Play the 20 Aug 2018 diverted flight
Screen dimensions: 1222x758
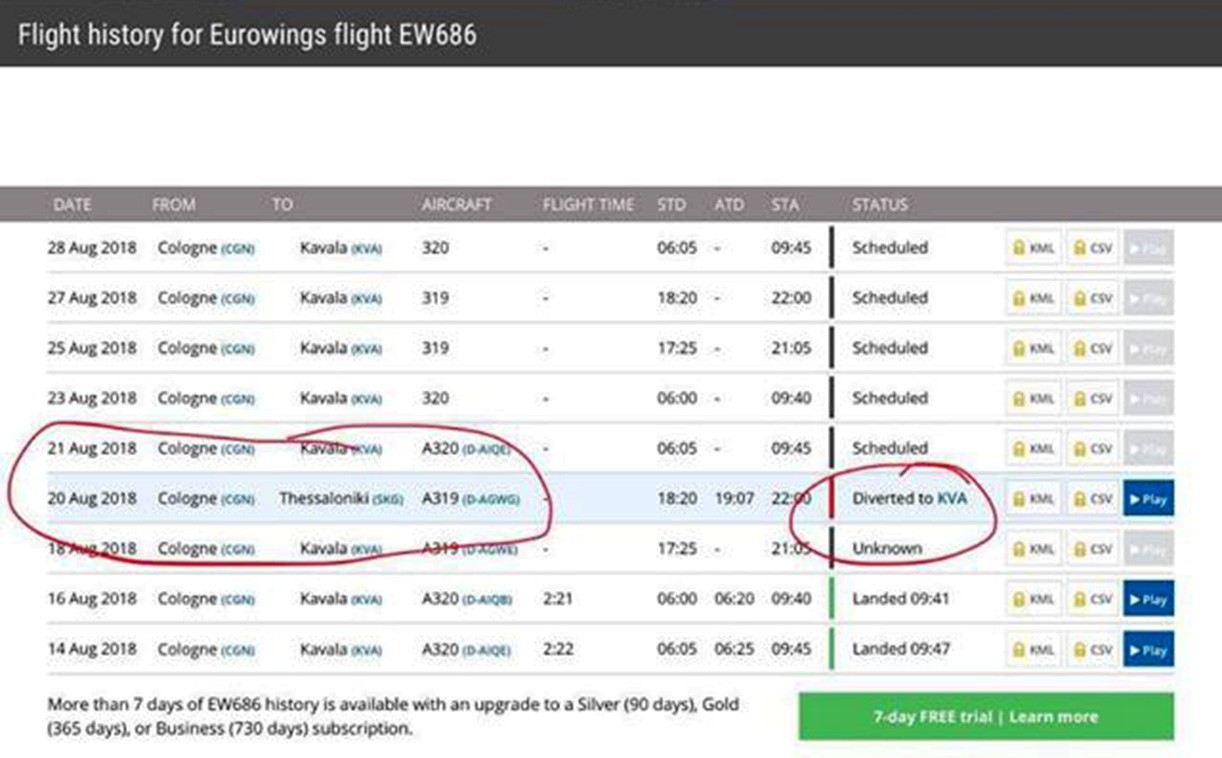pos(1148,499)
